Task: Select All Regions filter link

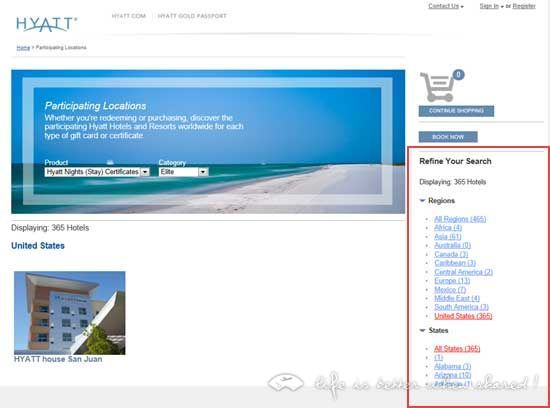Action: pos(460,219)
